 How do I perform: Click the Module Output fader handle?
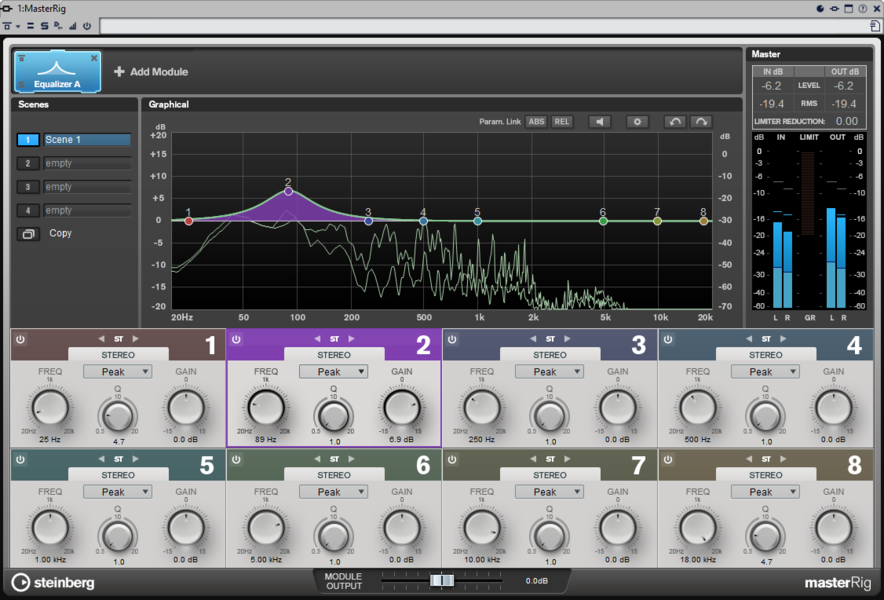point(442,580)
